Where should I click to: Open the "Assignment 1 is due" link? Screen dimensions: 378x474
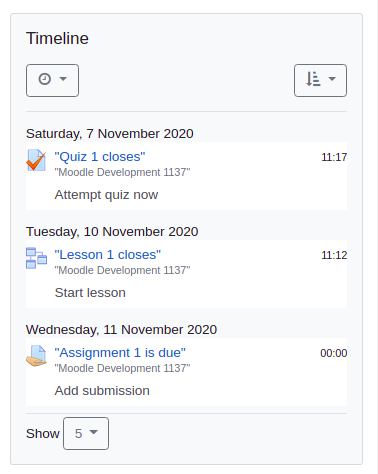point(120,353)
